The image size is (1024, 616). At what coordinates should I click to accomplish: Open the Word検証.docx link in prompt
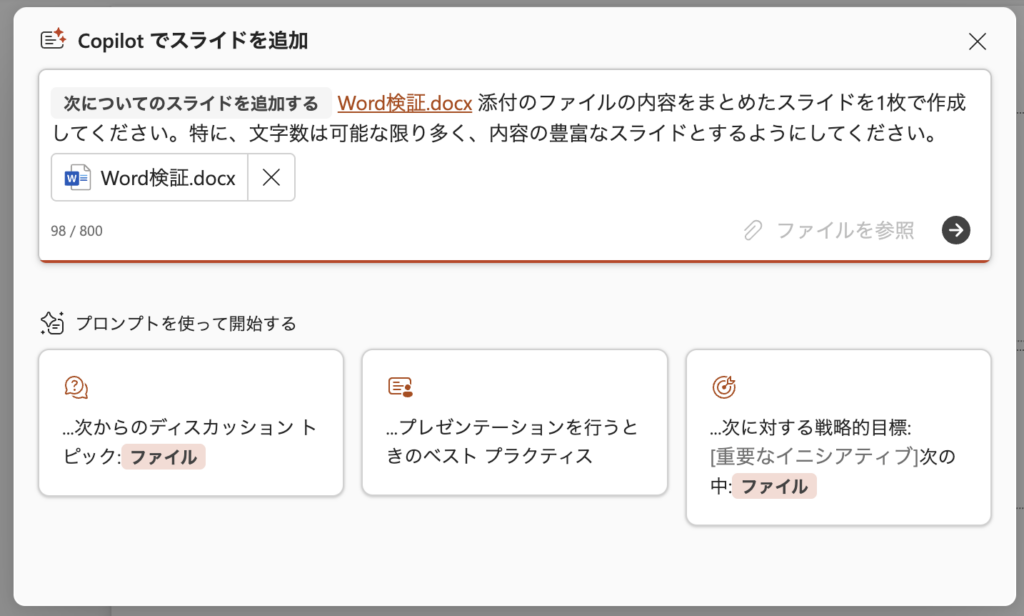click(404, 103)
